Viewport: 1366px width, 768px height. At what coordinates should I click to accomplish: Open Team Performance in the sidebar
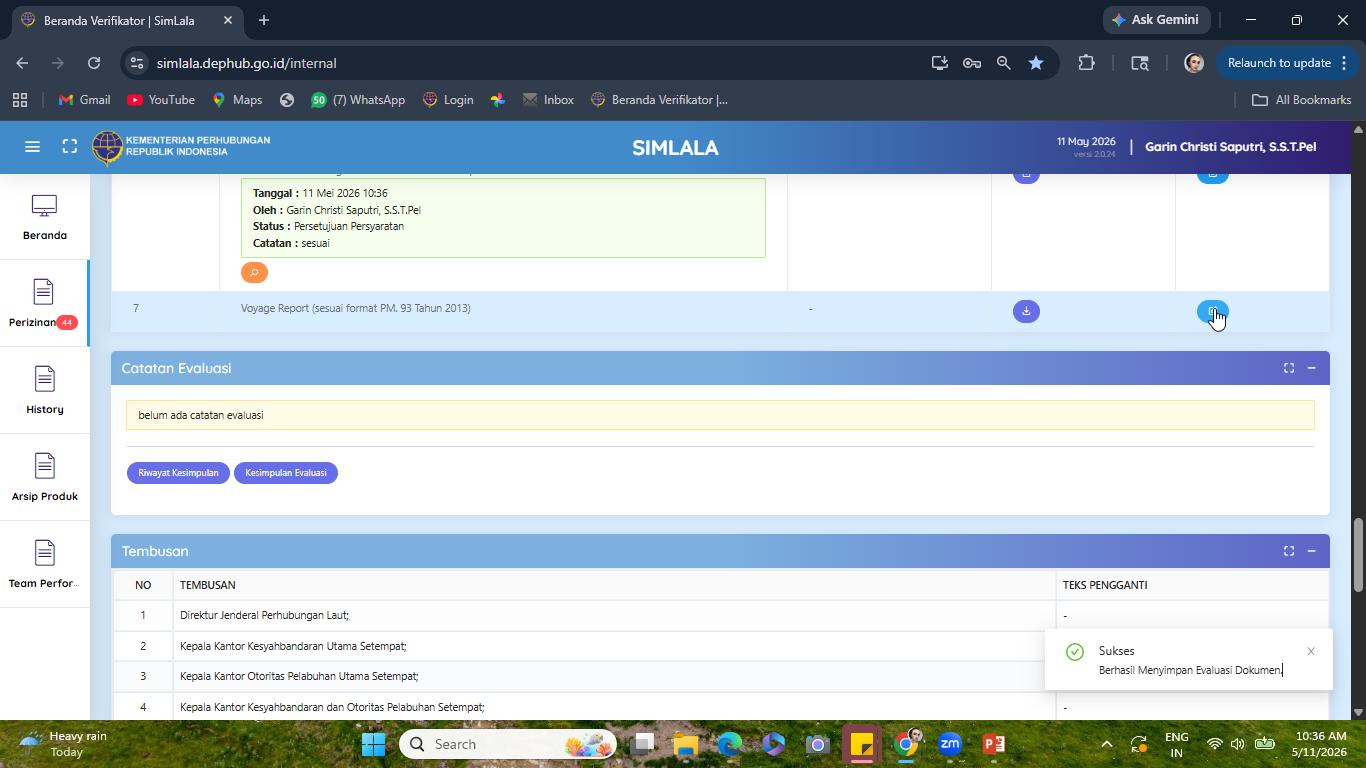tap(44, 565)
